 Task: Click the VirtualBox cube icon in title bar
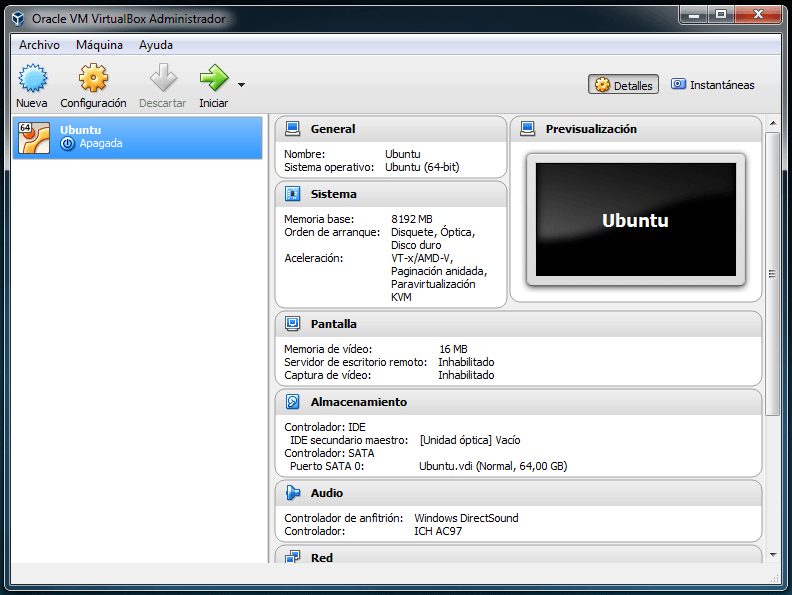(18, 19)
